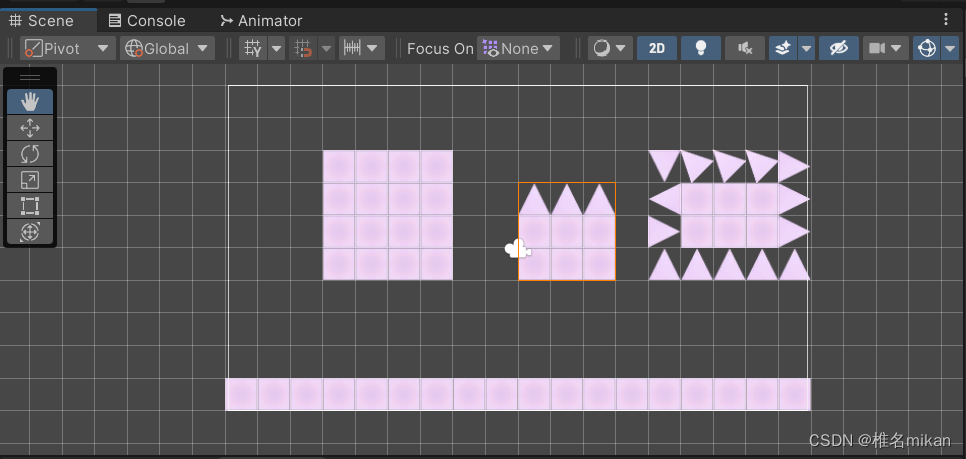Toggle the Gizmos globe button
966x459 pixels.
tap(927, 48)
